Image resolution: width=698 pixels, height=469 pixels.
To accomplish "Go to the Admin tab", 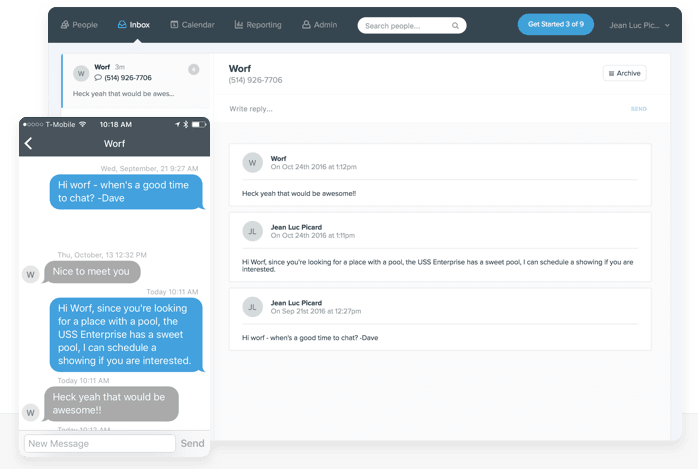I will 320,25.
